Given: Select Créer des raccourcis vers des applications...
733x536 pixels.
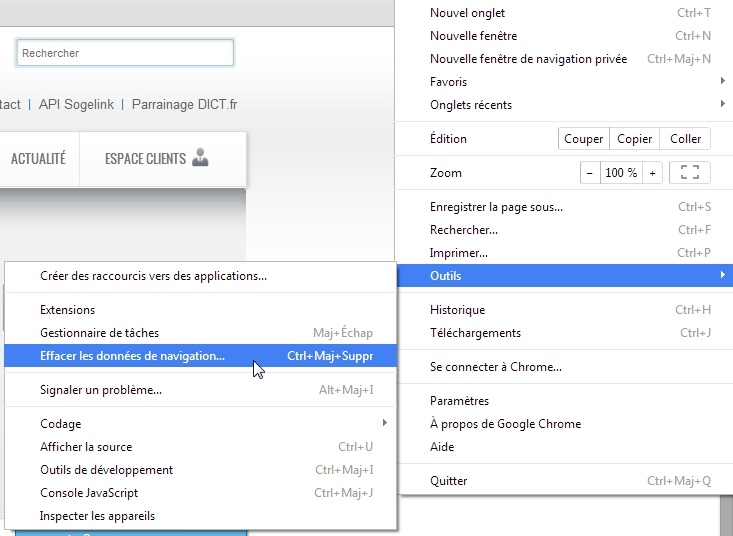Looking at the screenshot, I should tap(201, 276).
